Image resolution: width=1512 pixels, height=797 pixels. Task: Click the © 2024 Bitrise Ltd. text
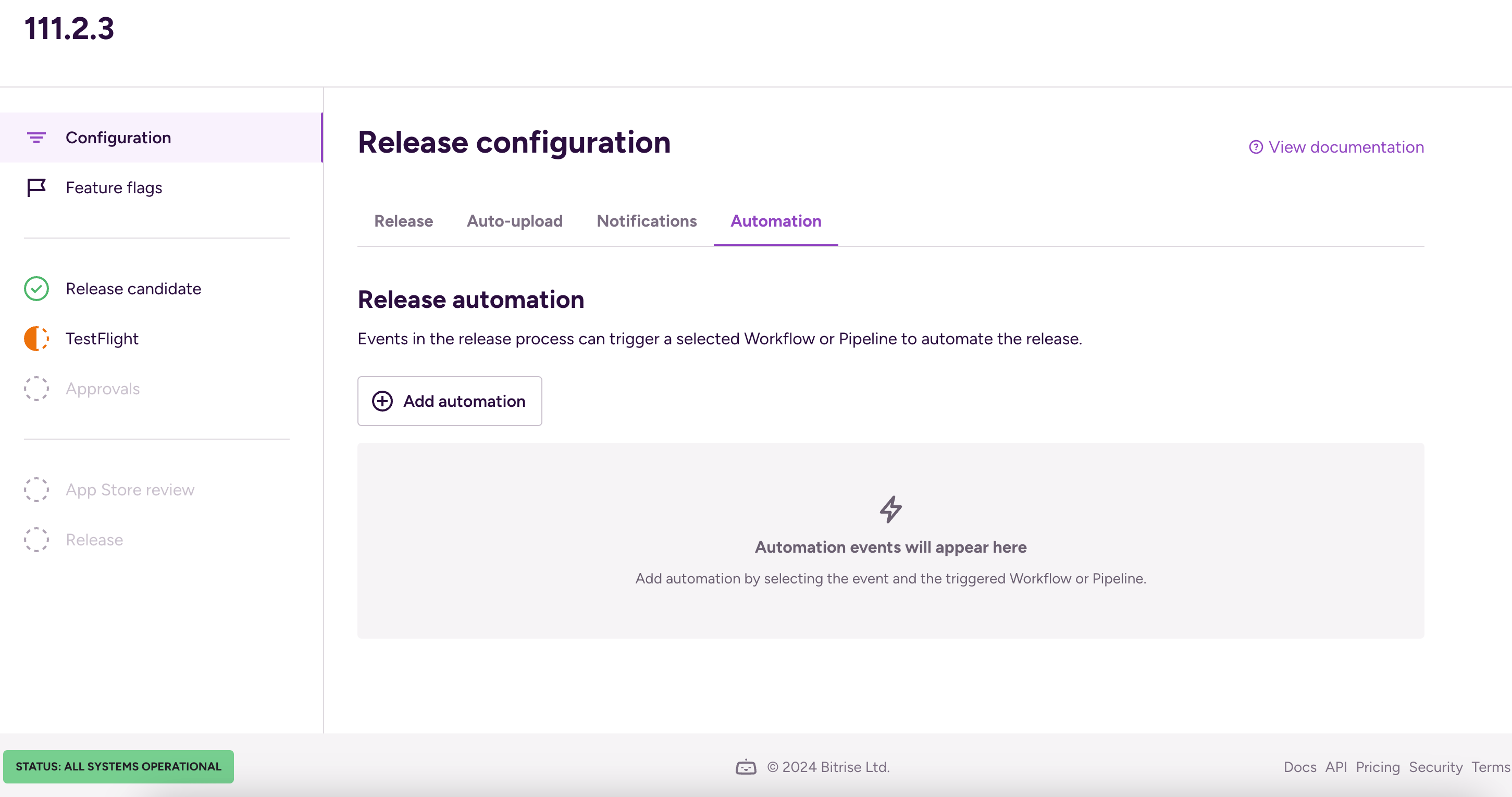[828, 767]
